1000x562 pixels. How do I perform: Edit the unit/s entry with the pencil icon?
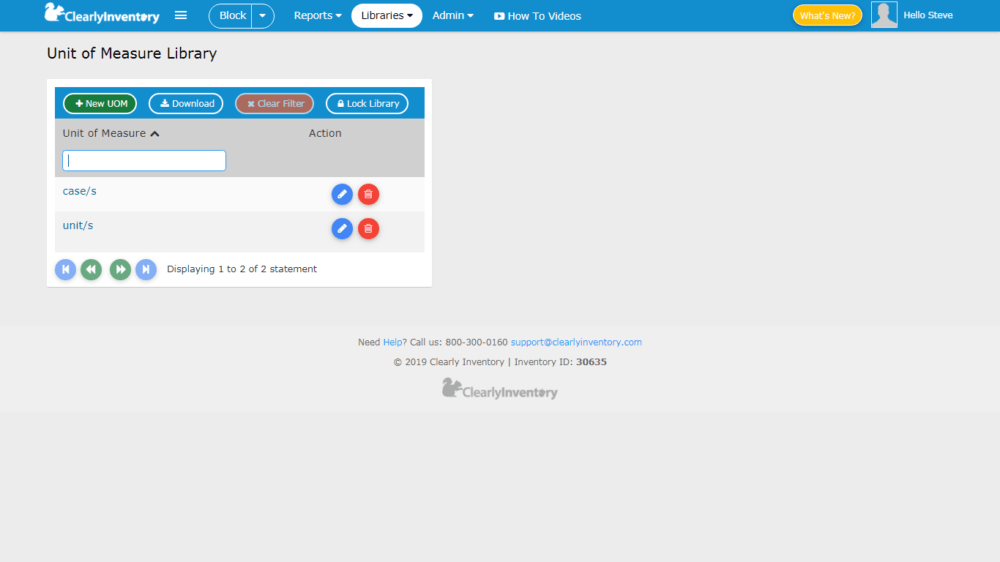(x=342, y=228)
